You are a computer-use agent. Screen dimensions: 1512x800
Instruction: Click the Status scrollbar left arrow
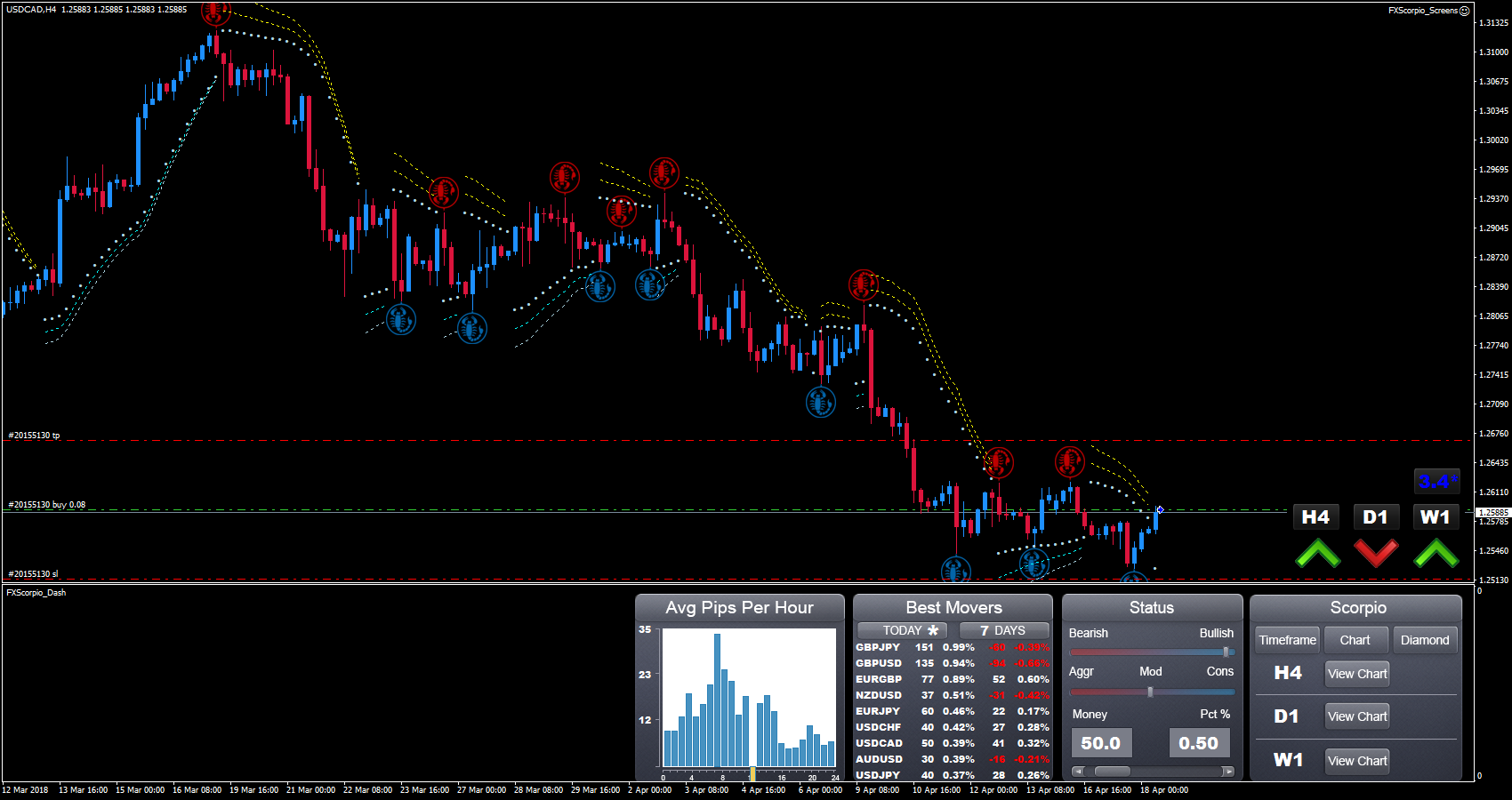coord(1078,772)
